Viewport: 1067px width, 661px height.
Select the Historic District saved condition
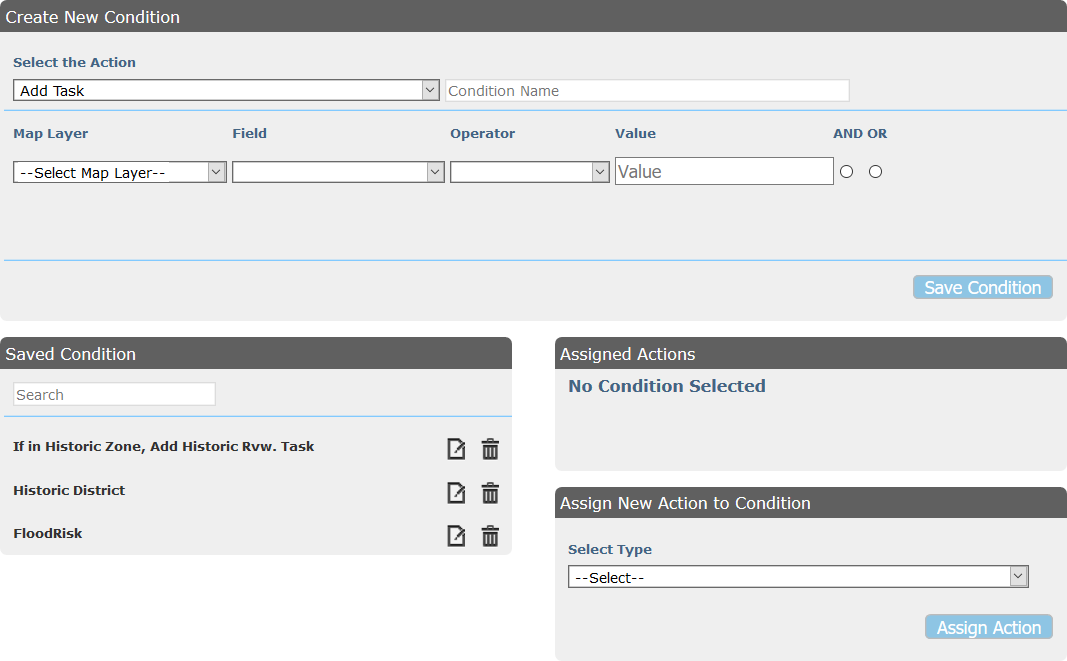pyautogui.click(x=69, y=490)
